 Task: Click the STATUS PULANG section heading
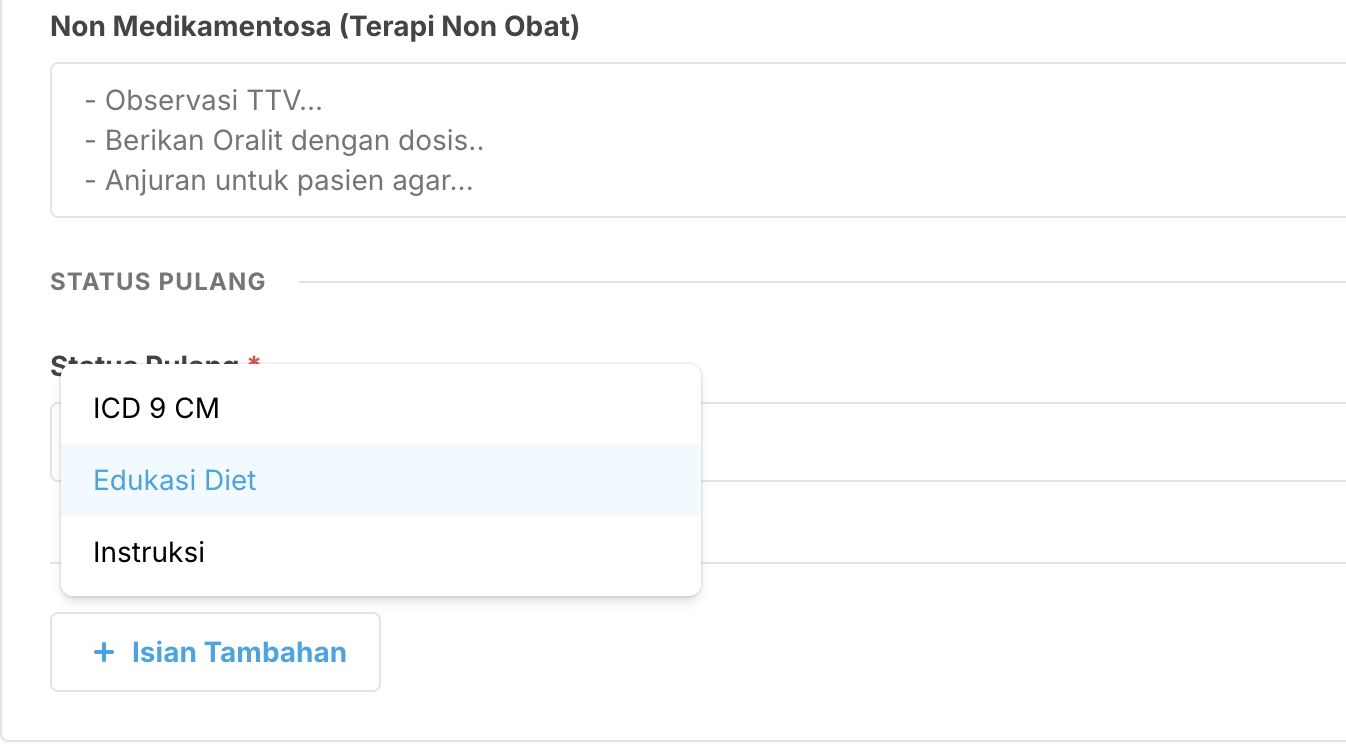coord(158,282)
